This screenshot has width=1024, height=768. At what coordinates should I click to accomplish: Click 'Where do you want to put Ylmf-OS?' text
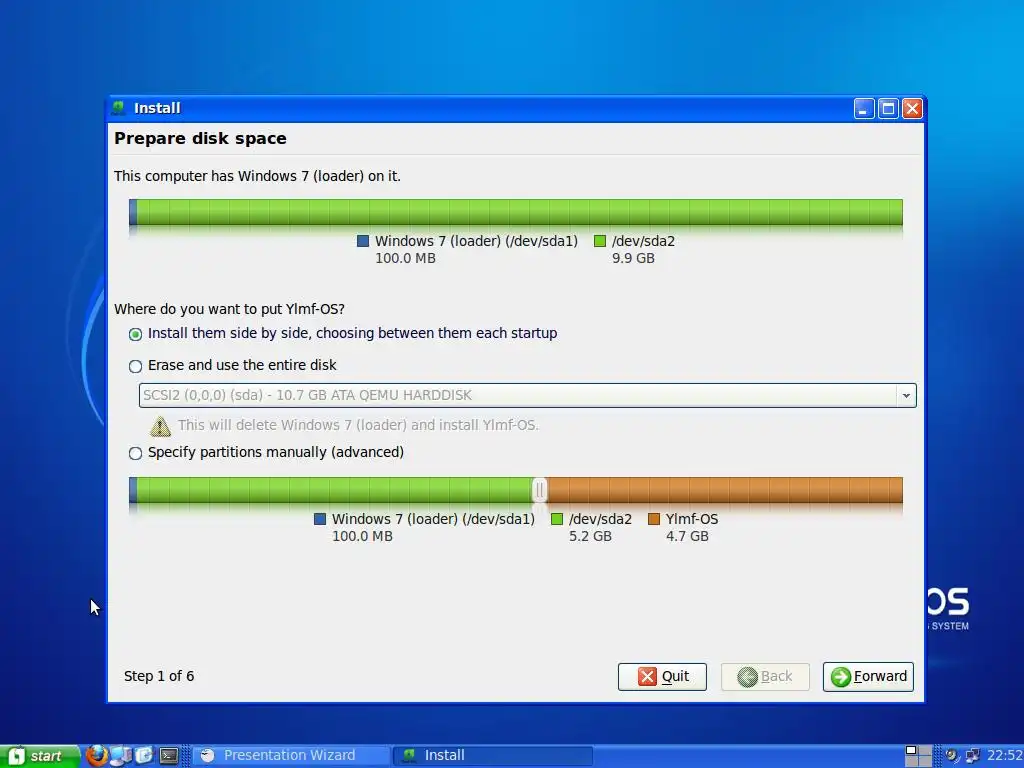click(x=229, y=309)
